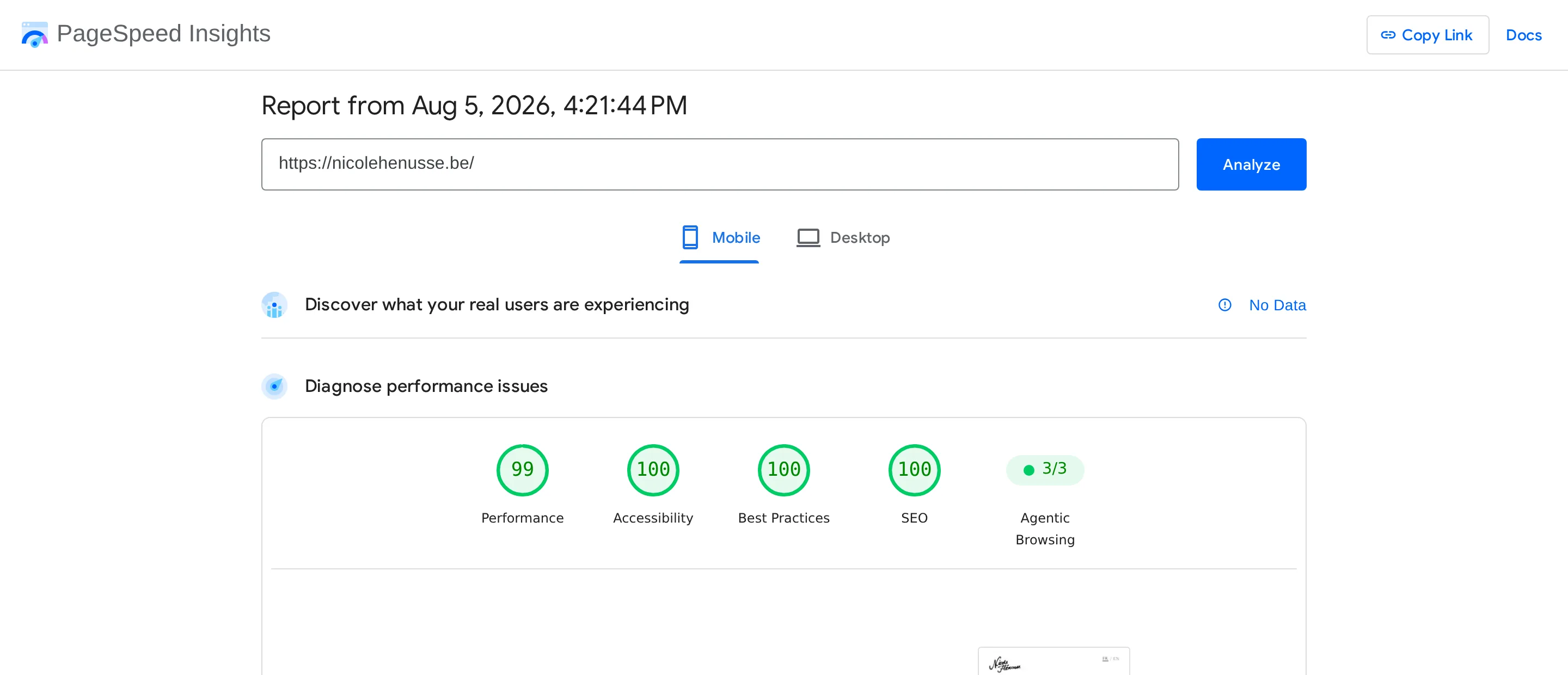Click the No Data link
1568x675 pixels.
point(1277,305)
